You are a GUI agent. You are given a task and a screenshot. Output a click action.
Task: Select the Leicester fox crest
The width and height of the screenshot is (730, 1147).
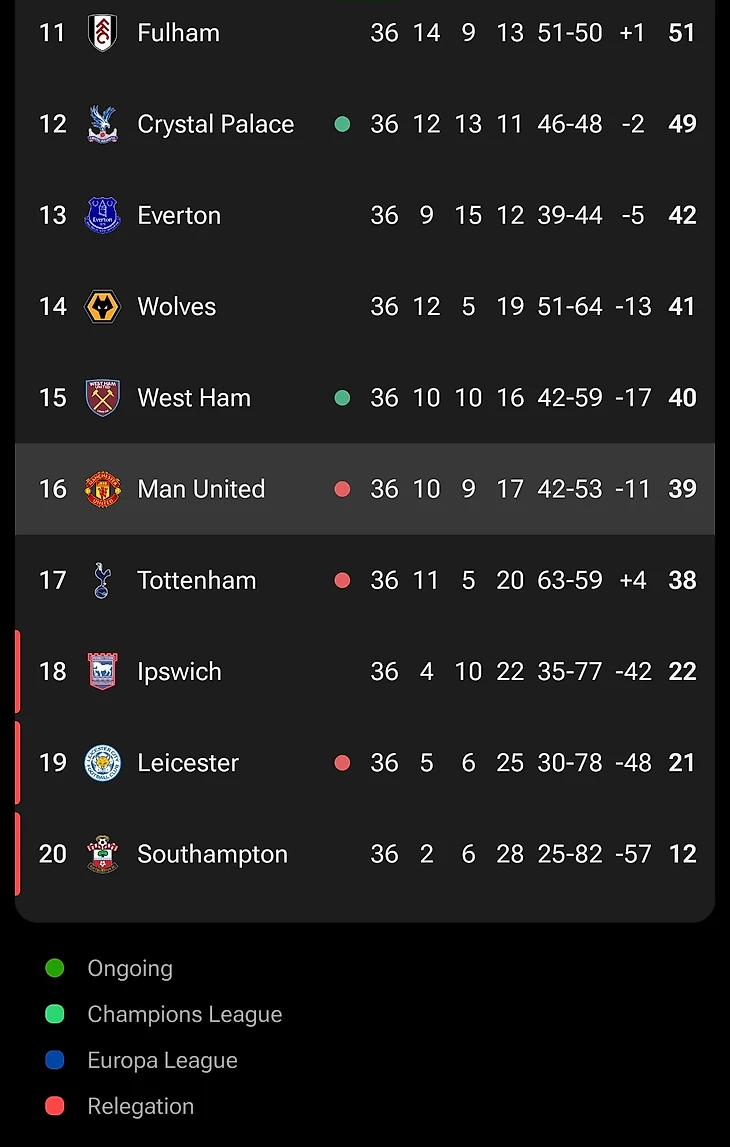click(x=102, y=763)
